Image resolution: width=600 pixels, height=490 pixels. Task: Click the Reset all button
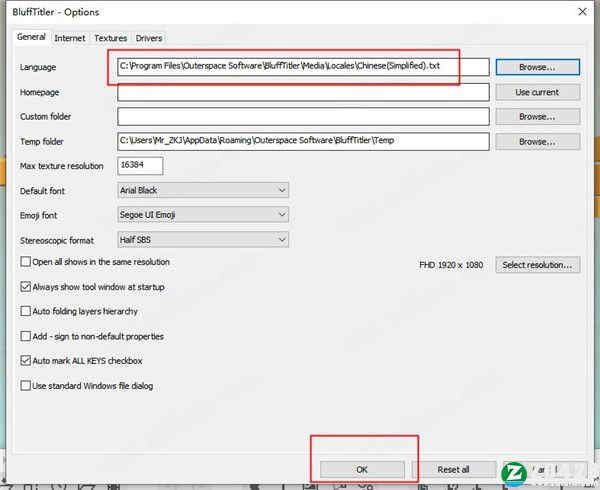click(x=453, y=469)
